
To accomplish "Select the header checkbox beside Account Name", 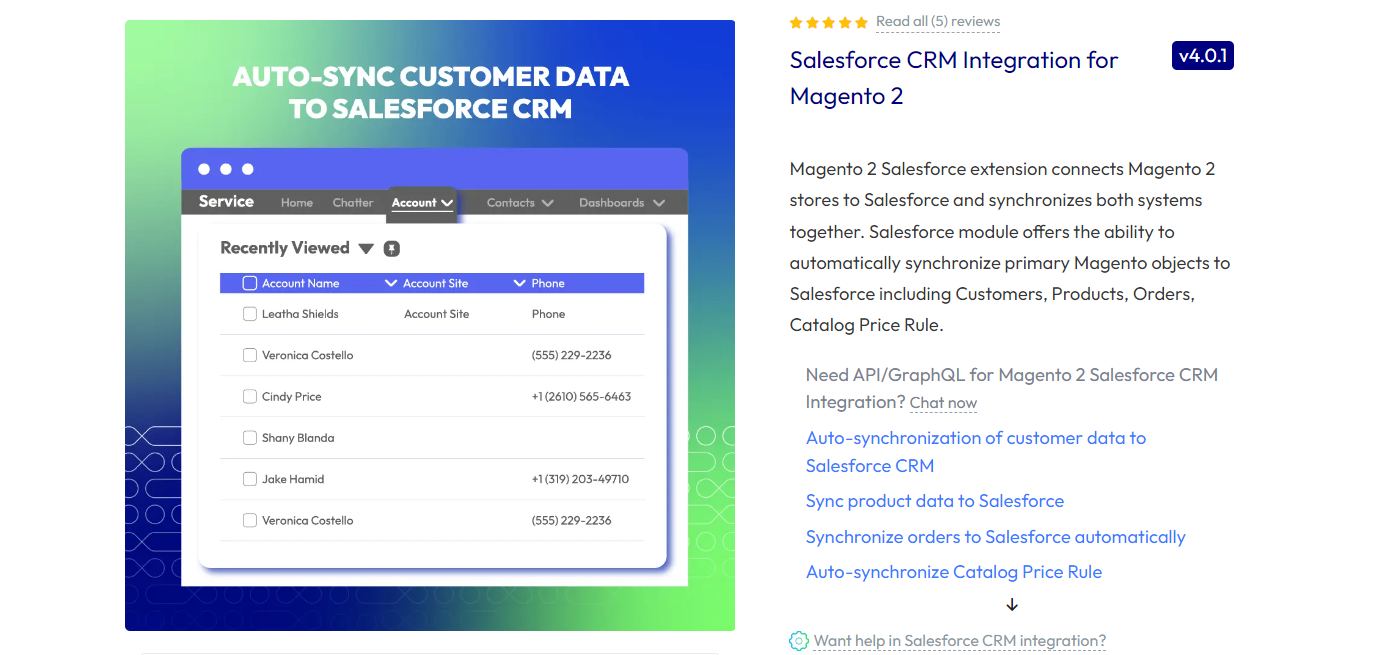I will pos(249,283).
